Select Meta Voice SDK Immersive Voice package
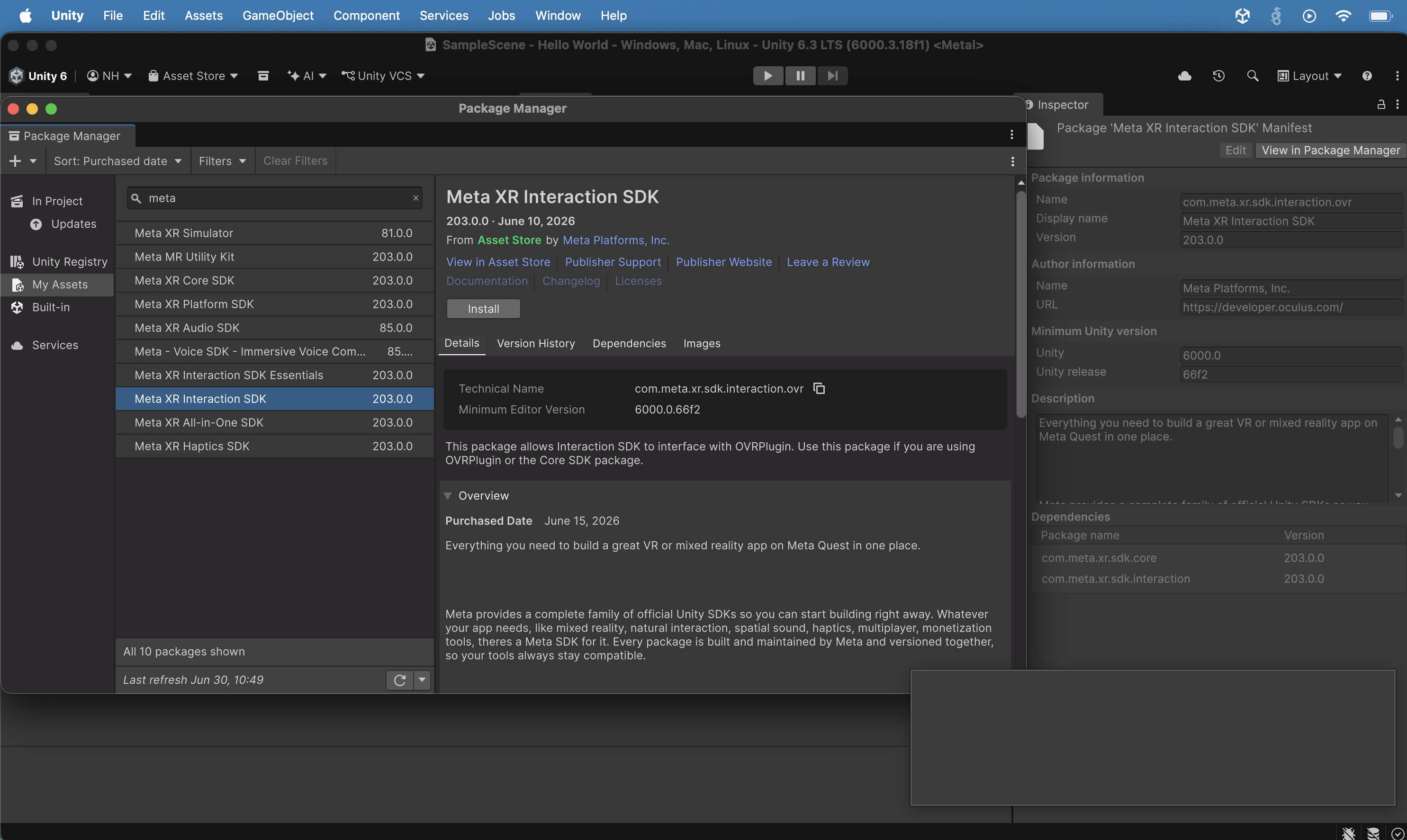This screenshot has width=1407, height=840. (275, 351)
